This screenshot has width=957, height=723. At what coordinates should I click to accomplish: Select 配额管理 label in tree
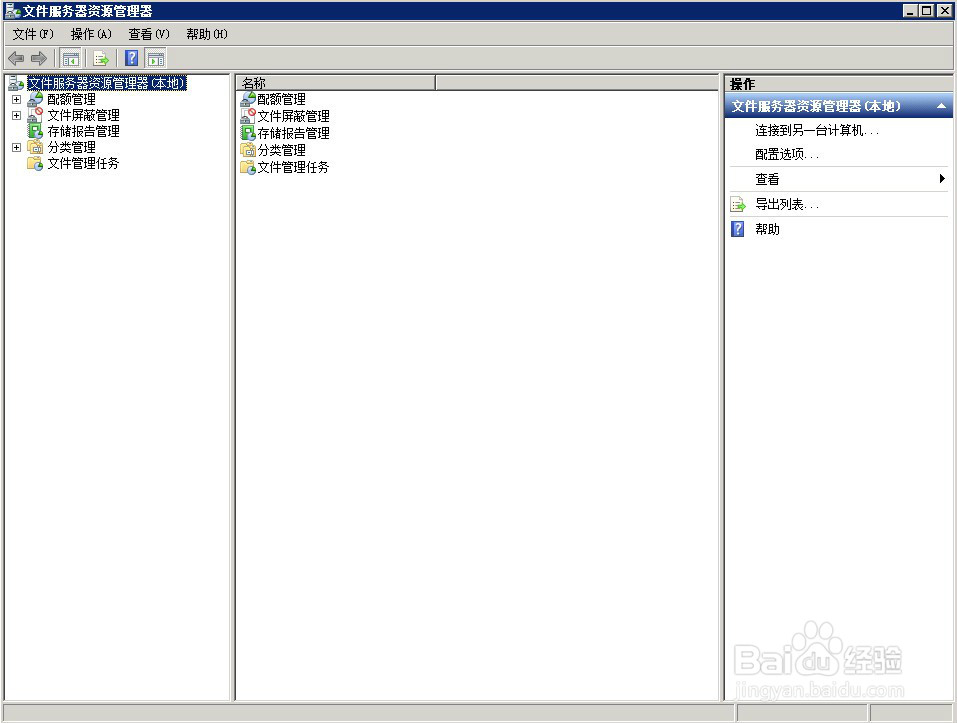(x=71, y=99)
